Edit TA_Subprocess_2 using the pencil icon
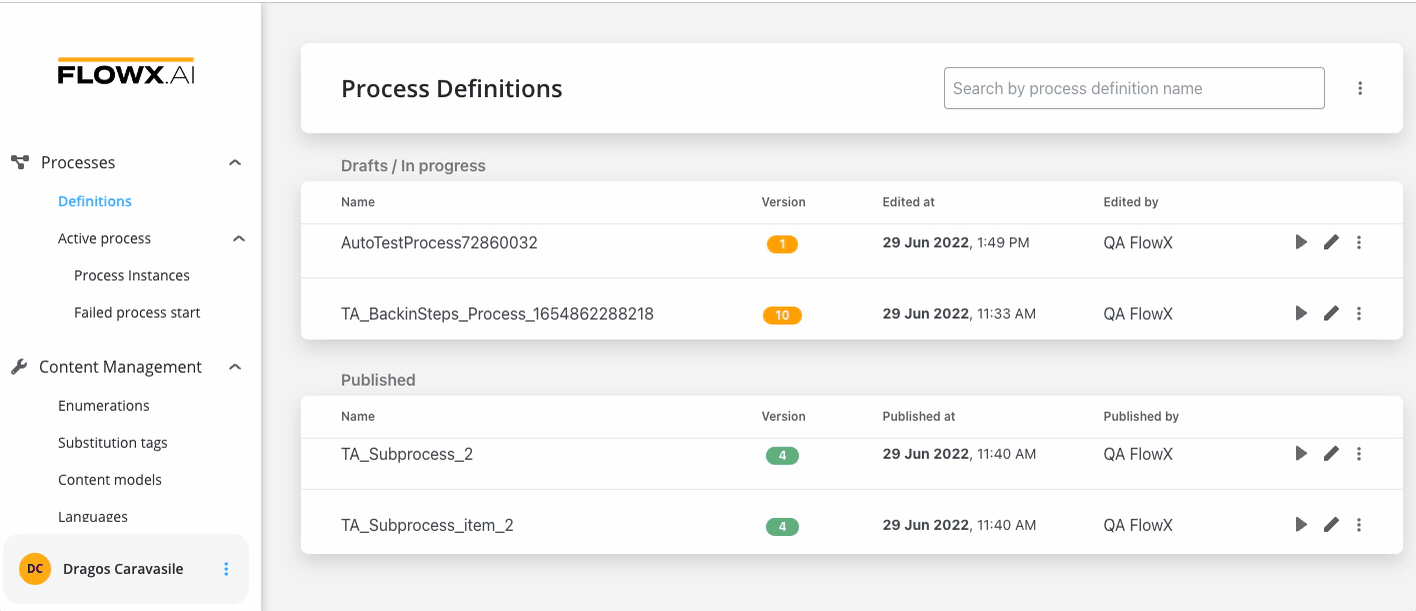Image resolution: width=1416 pixels, height=611 pixels. (x=1331, y=453)
